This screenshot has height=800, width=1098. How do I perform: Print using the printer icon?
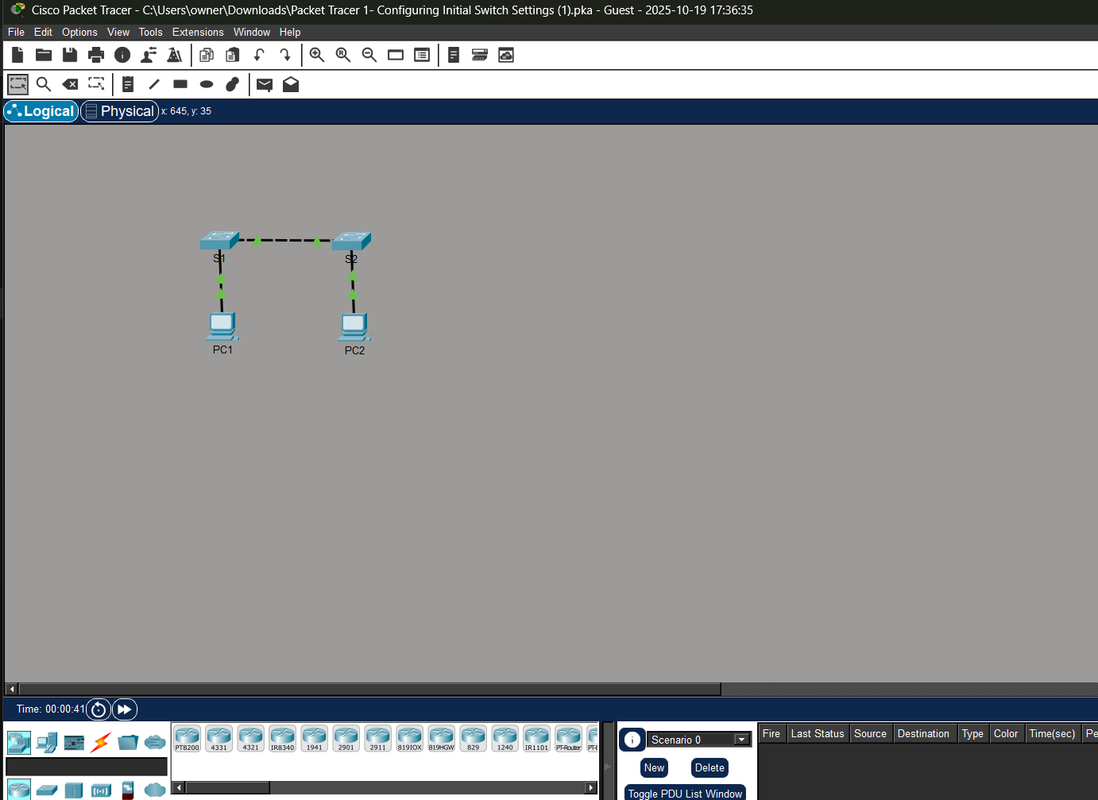click(96, 55)
